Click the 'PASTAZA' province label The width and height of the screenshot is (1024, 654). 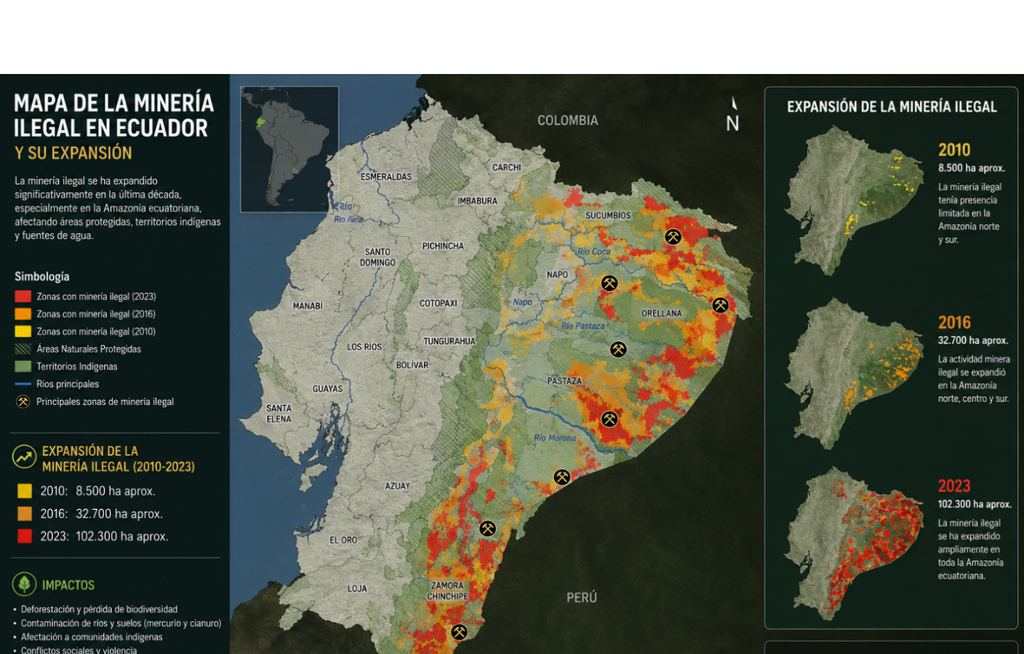[x=564, y=381]
